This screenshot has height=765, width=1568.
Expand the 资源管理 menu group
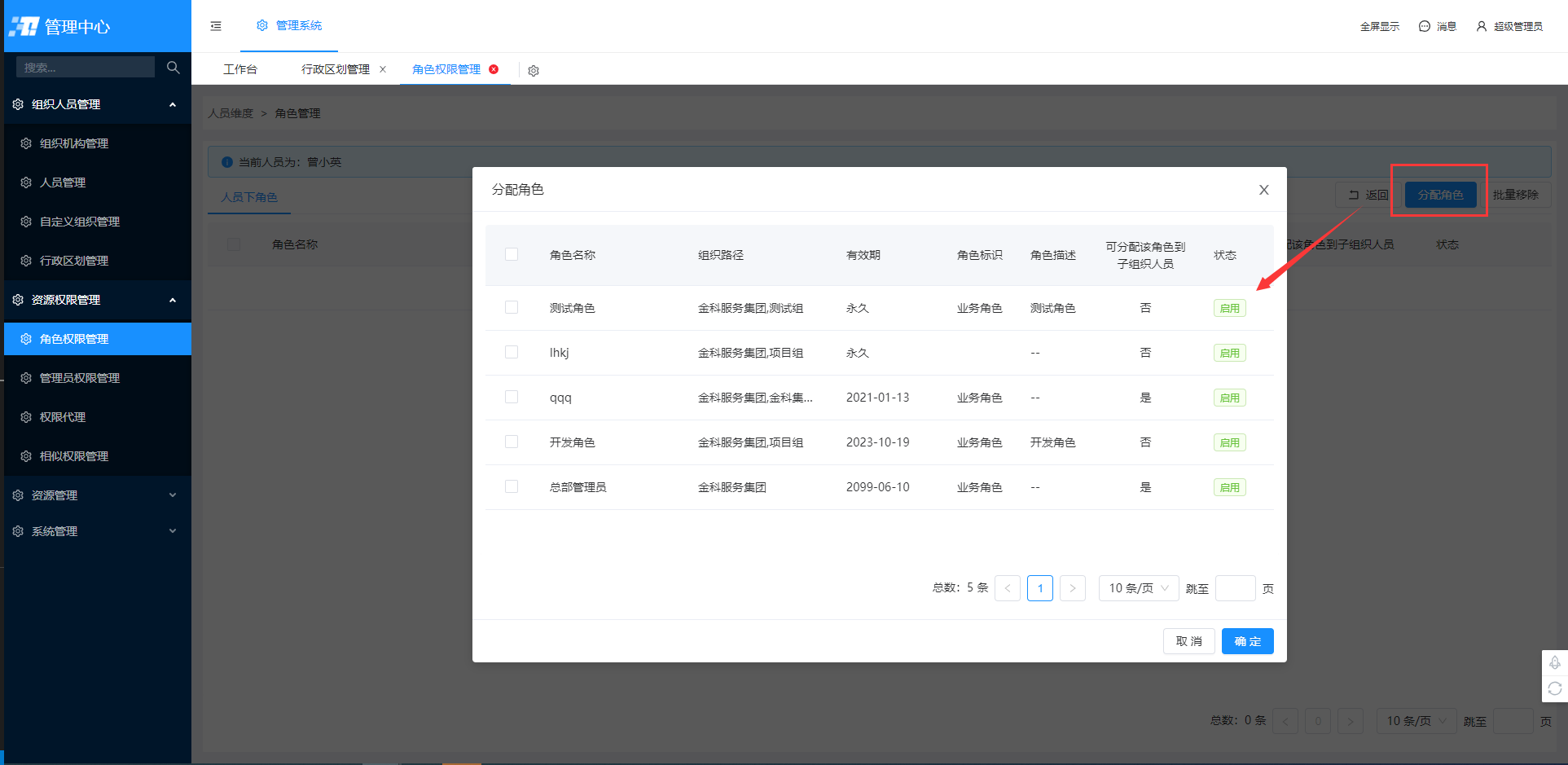coord(98,495)
